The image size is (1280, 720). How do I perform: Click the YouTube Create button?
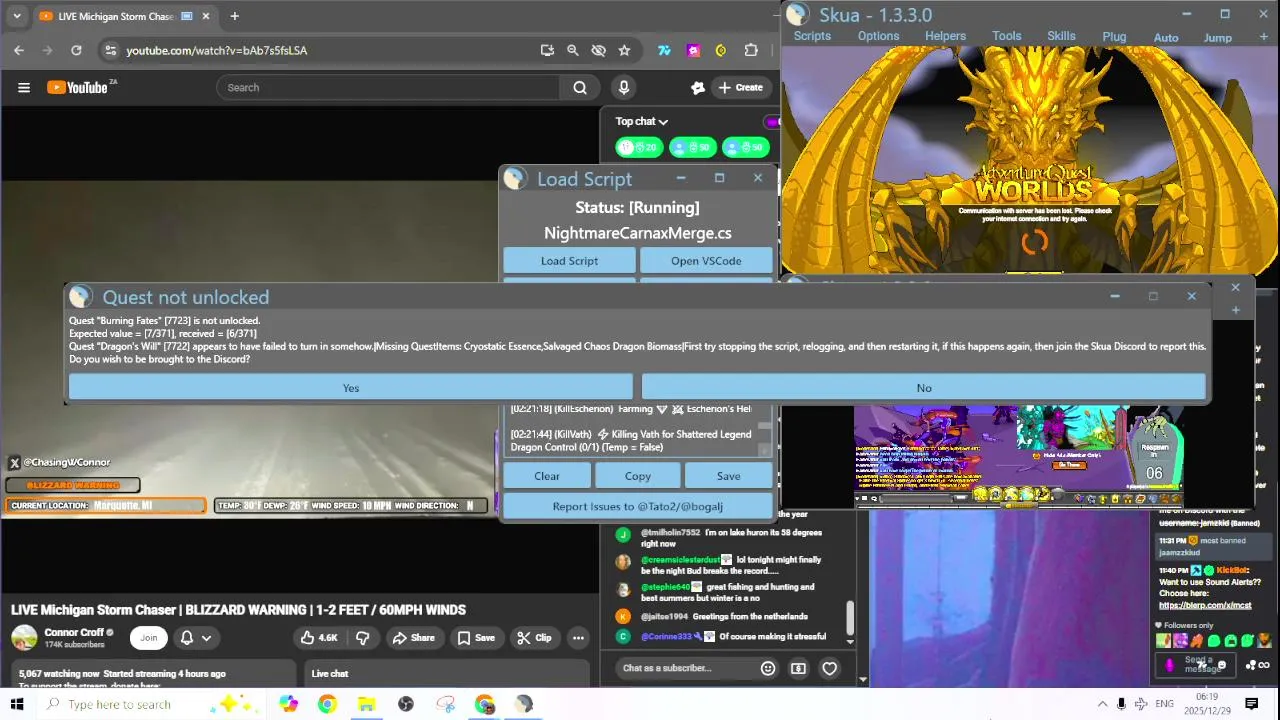[741, 87]
